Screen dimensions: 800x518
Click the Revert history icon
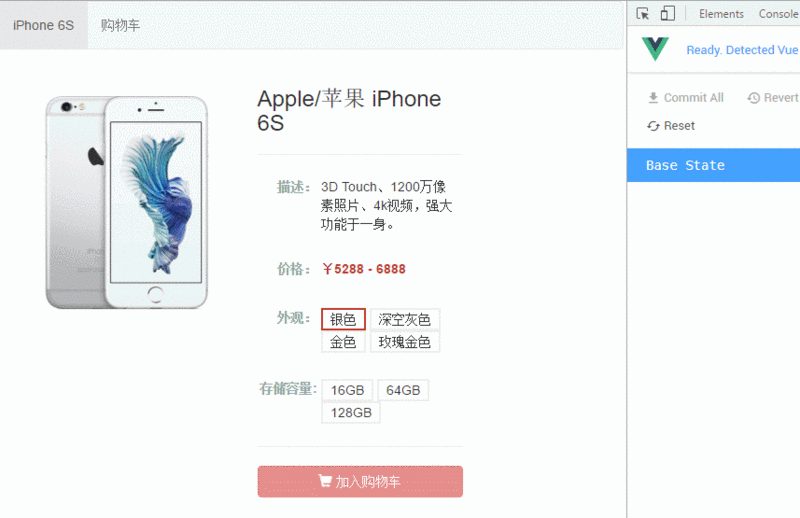(x=754, y=97)
